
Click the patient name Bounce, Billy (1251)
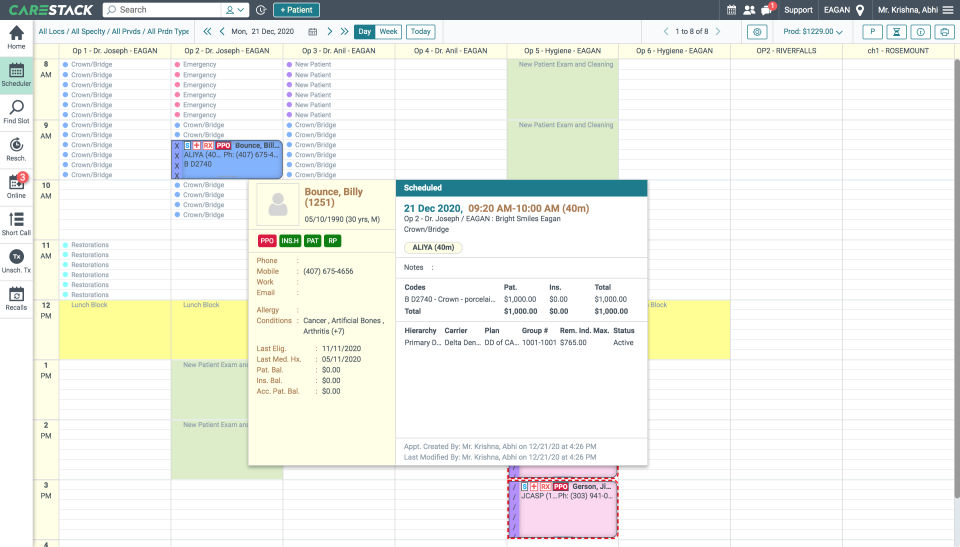pyautogui.click(x=334, y=197)
